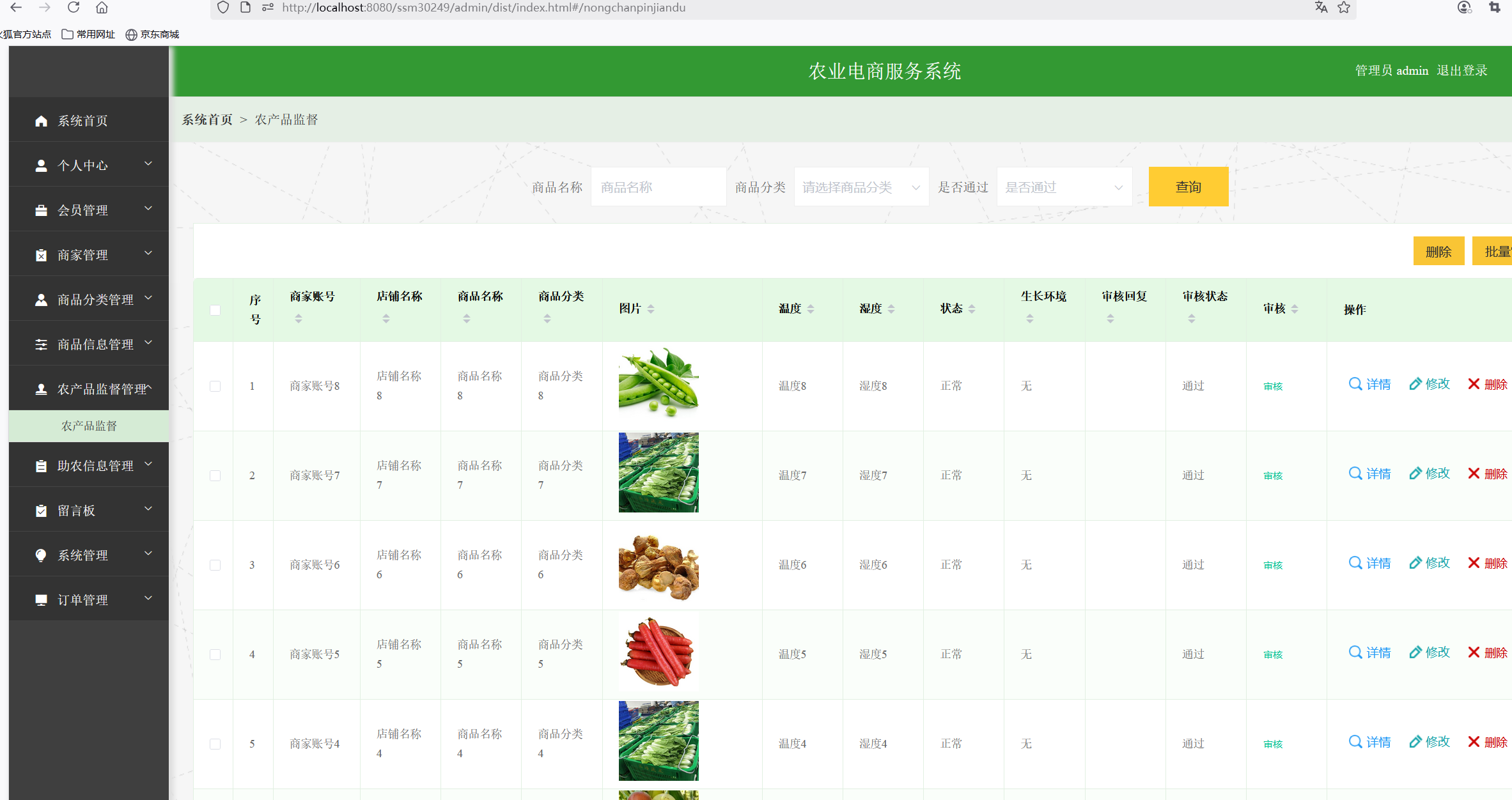Check the checkbox for row 4
Viewport: 1512px width, 800px height.
click(215, 654)
